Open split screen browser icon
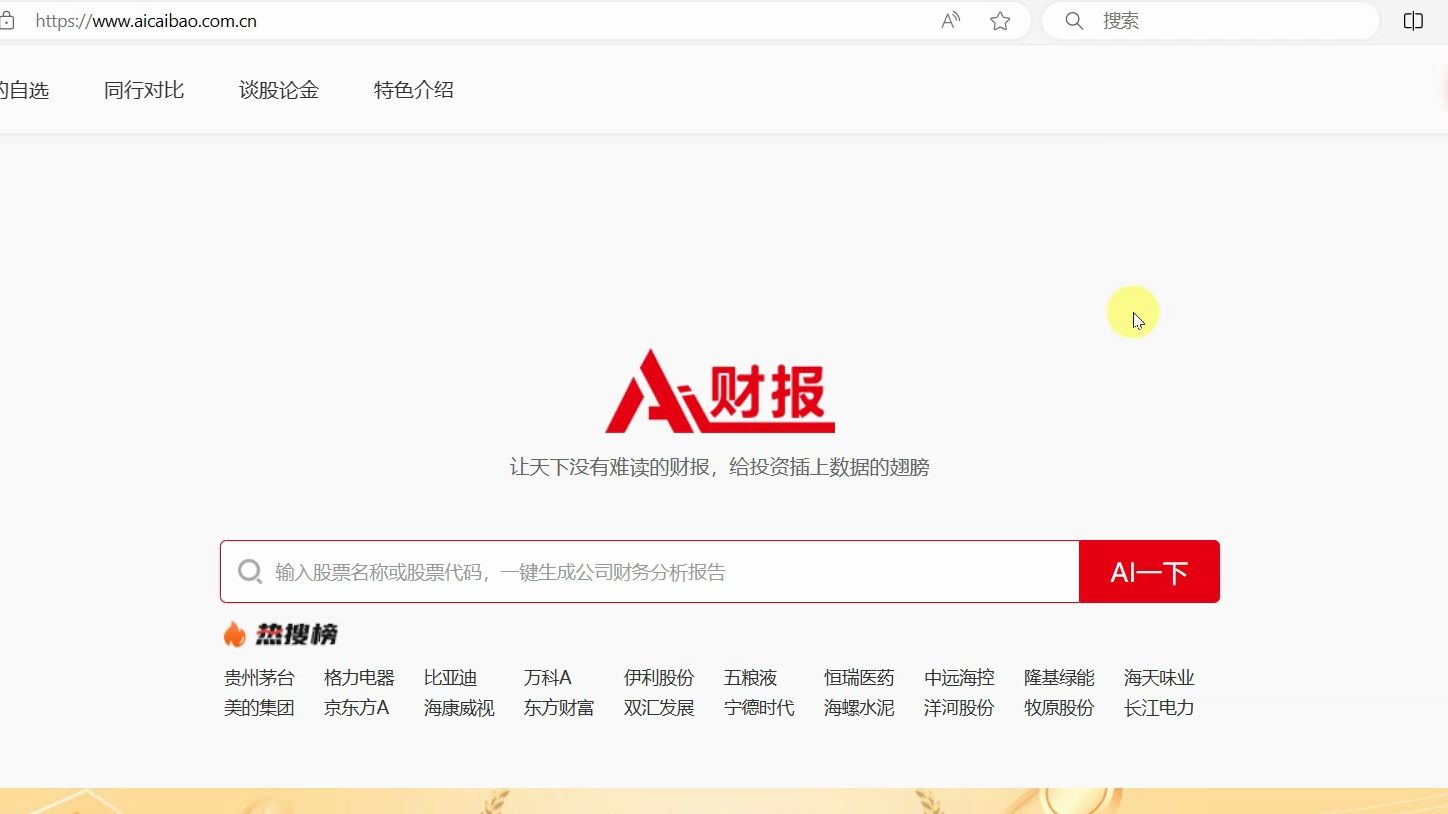 tap(1413, 21)
